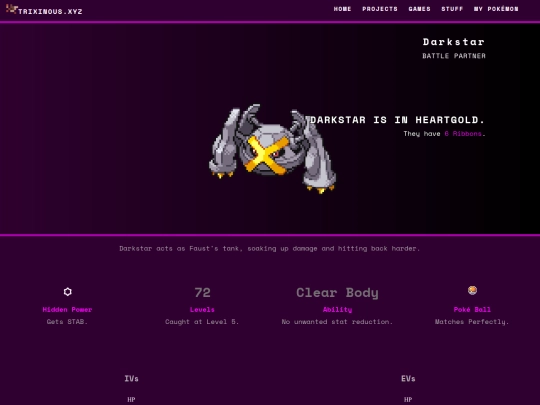Click the 'Caught at Level 5.' text
Screen dimensions: 540x405
pos(202,322)
